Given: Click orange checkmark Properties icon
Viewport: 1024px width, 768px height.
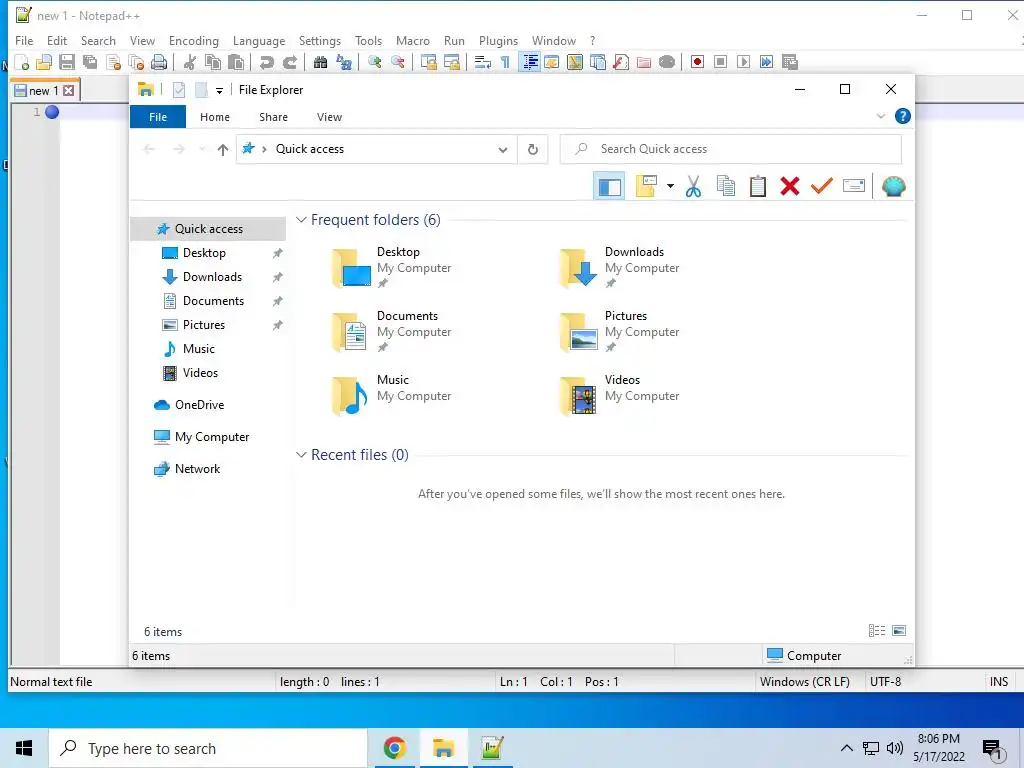Looking at the screenshot, I should point(822,187).
